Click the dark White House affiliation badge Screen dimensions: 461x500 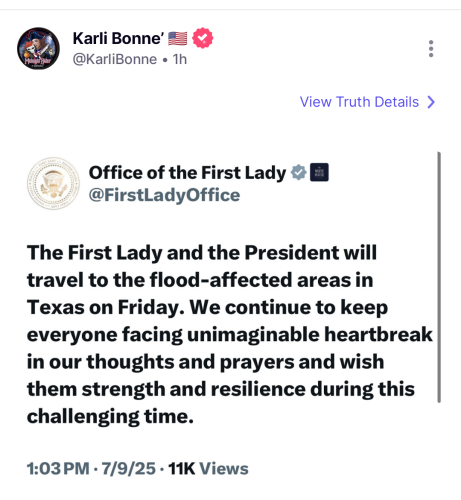319,172
